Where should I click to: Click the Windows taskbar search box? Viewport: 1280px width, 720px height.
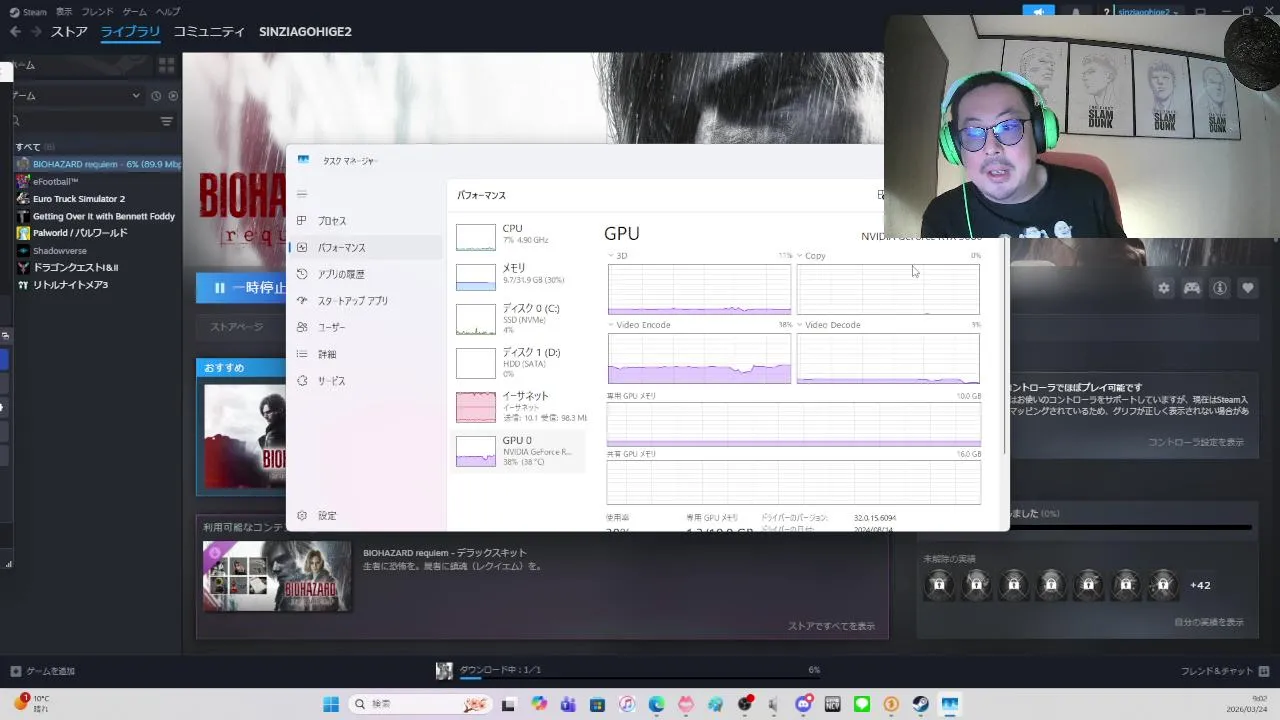tap(420, 704)
